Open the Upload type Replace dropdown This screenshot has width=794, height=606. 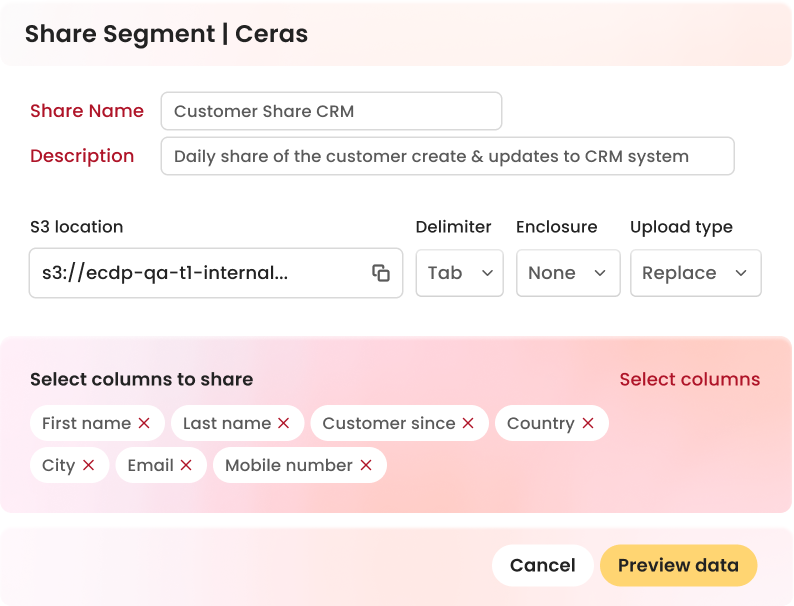tap(695, 273)
